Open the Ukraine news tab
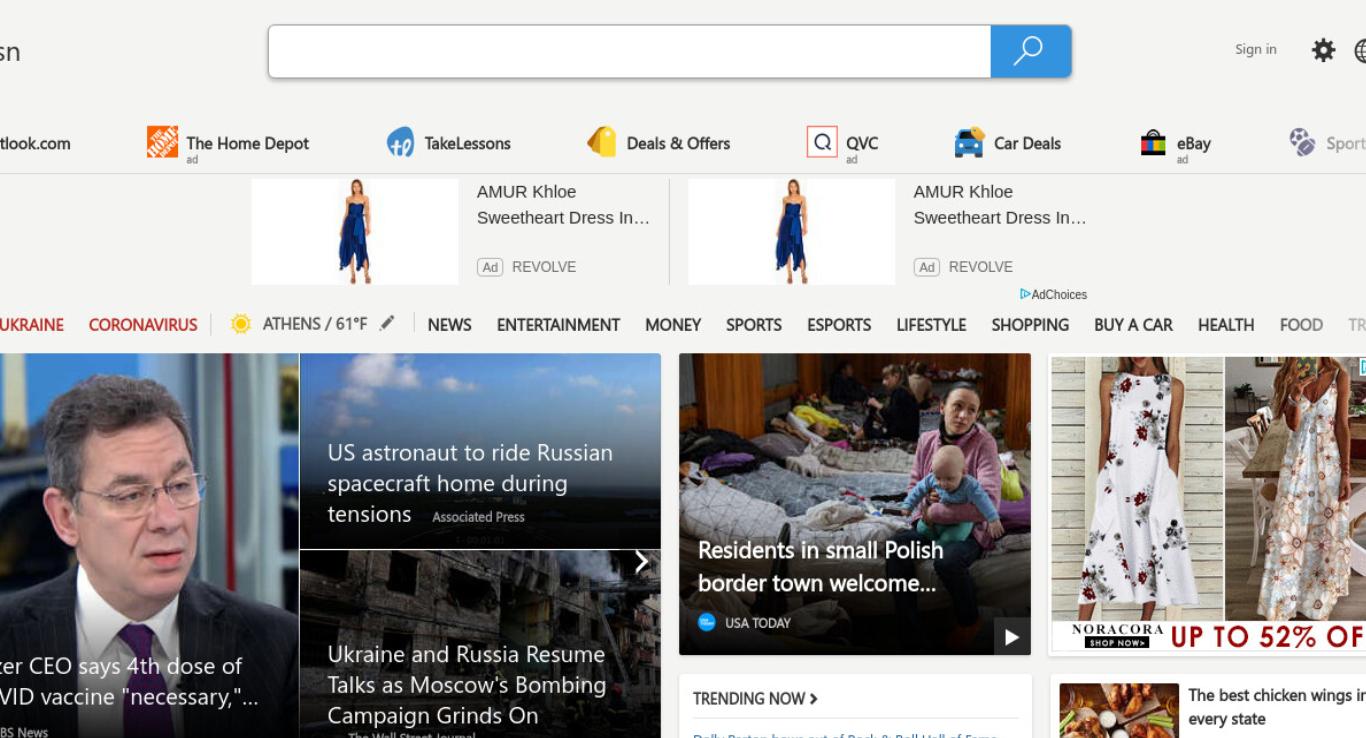This screenshot has height=738, width=1366. [x=31, y=325]
